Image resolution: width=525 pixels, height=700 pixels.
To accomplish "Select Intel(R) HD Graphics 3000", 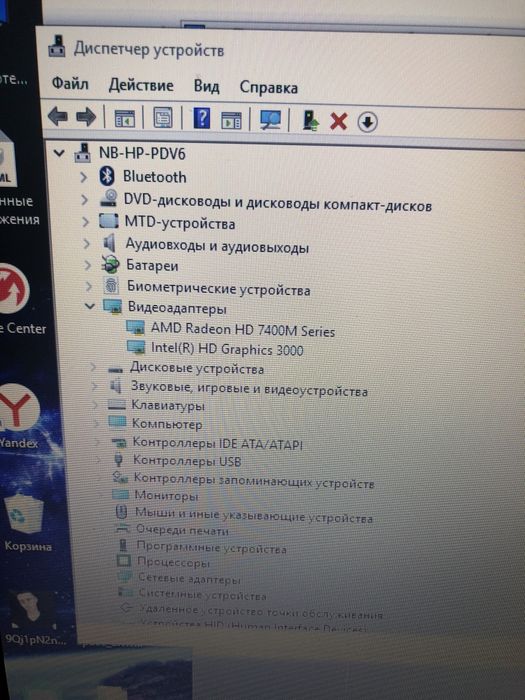I will (x=227, y=349).
